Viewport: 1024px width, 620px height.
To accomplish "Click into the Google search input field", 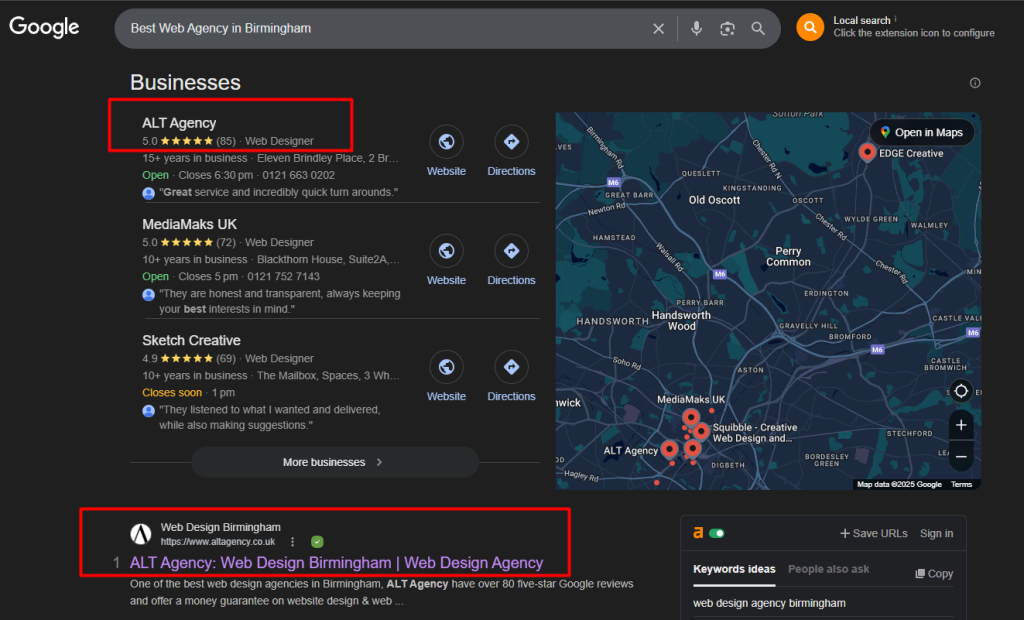I will click(380, 29).
